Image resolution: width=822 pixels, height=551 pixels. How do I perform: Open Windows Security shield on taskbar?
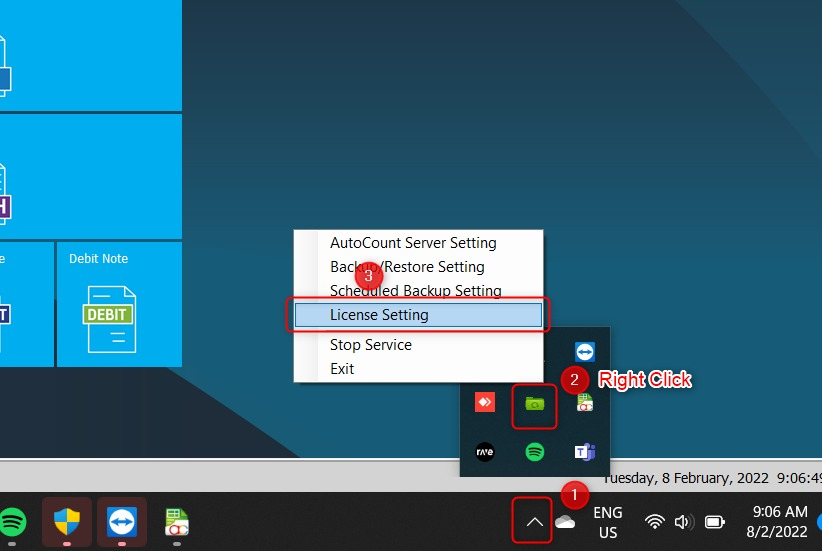point(67,522)
